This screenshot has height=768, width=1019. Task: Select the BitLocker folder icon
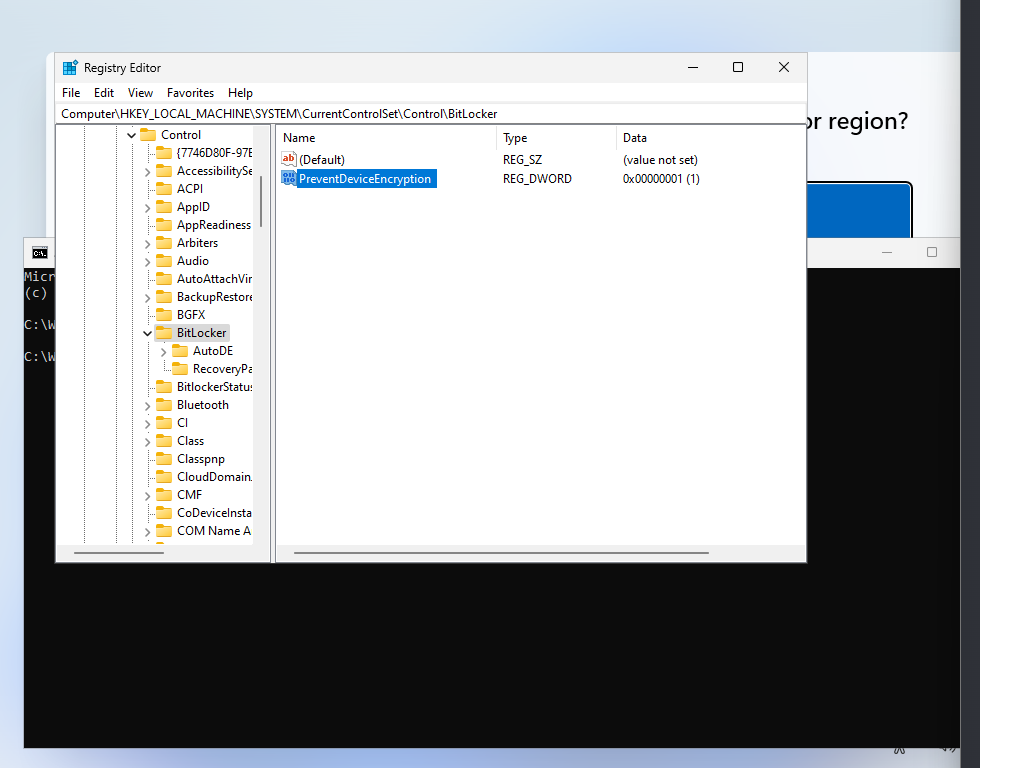[x=165, y=332]
